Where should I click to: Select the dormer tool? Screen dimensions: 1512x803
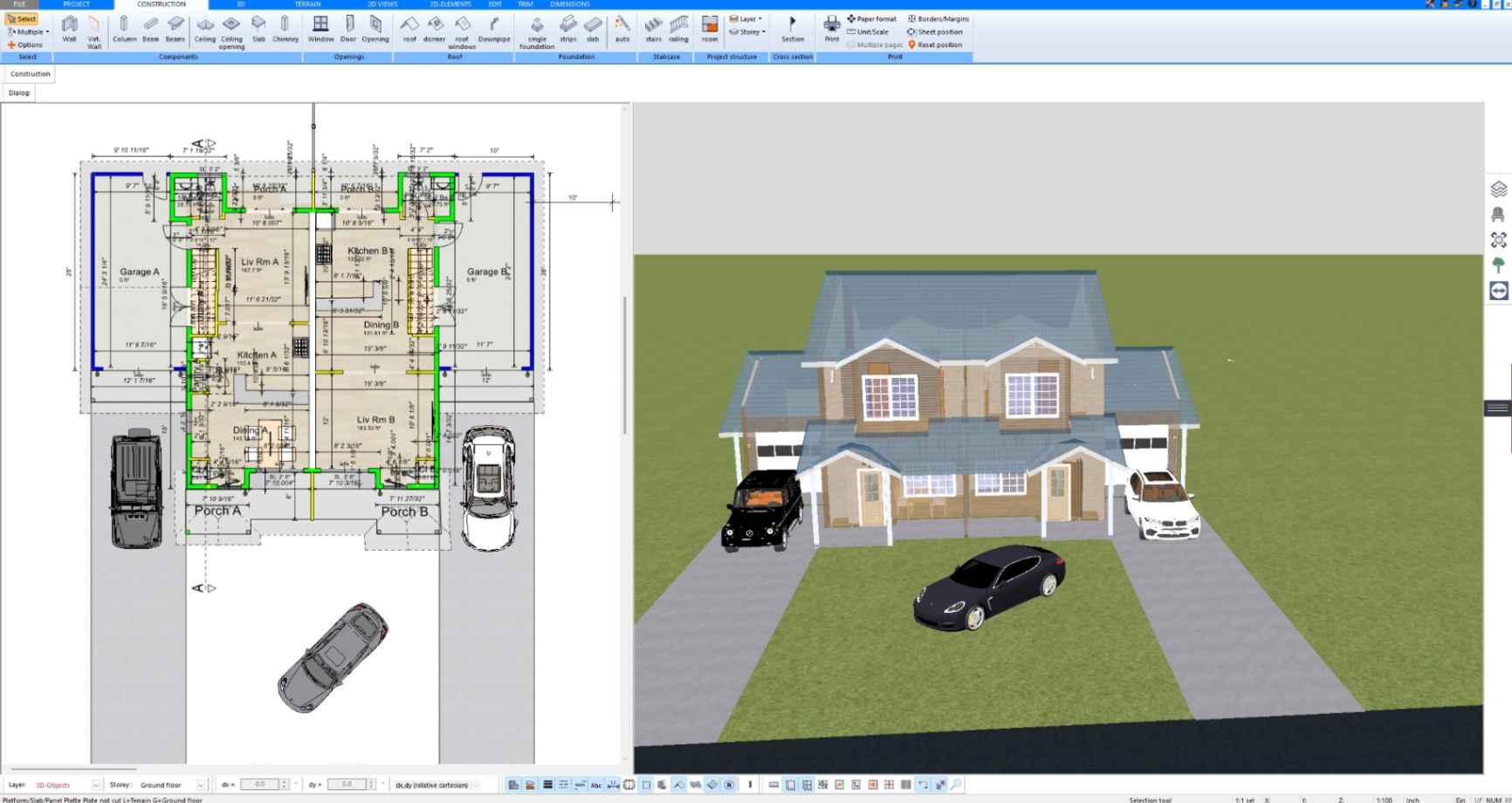(x=435, y=29)
